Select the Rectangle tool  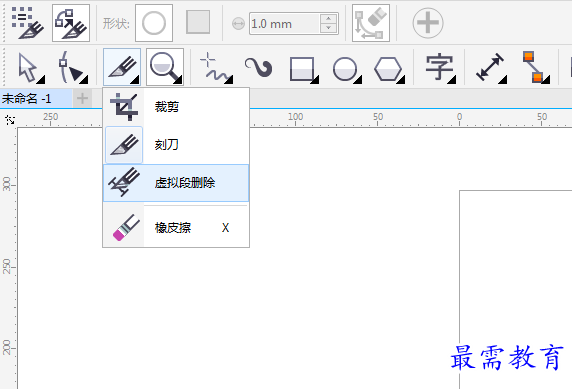(x=303, y=69)
